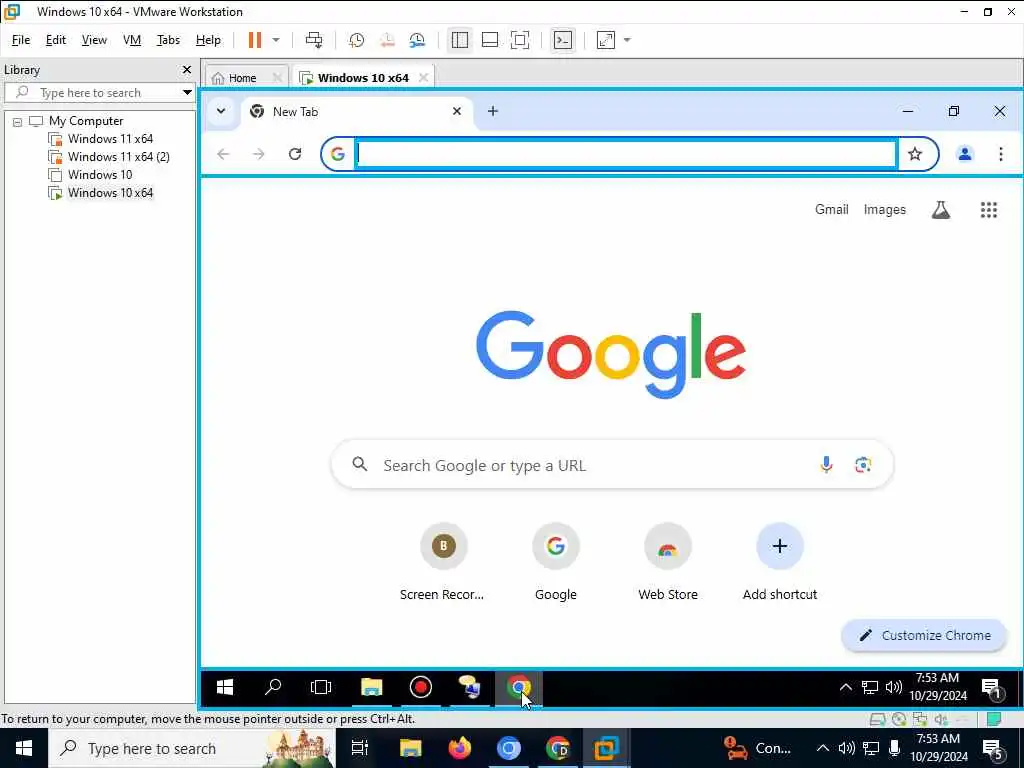Open Chrome tab search chevron
The image size is (1024, 768).
point(221,111)
